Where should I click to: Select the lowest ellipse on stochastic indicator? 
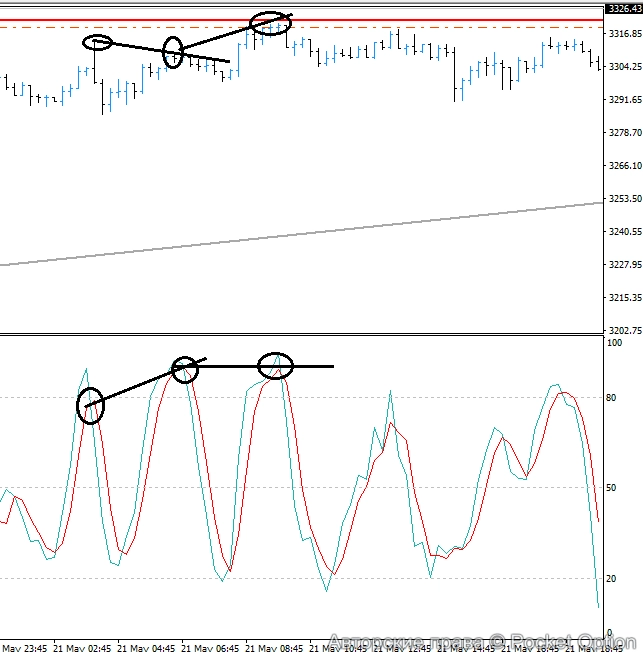coord(90,405)
